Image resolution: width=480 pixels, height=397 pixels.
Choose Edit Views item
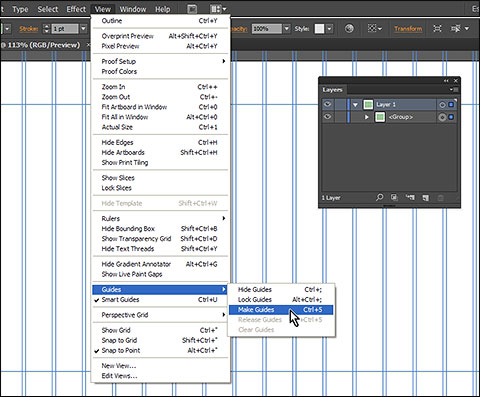tap(159, 376)
